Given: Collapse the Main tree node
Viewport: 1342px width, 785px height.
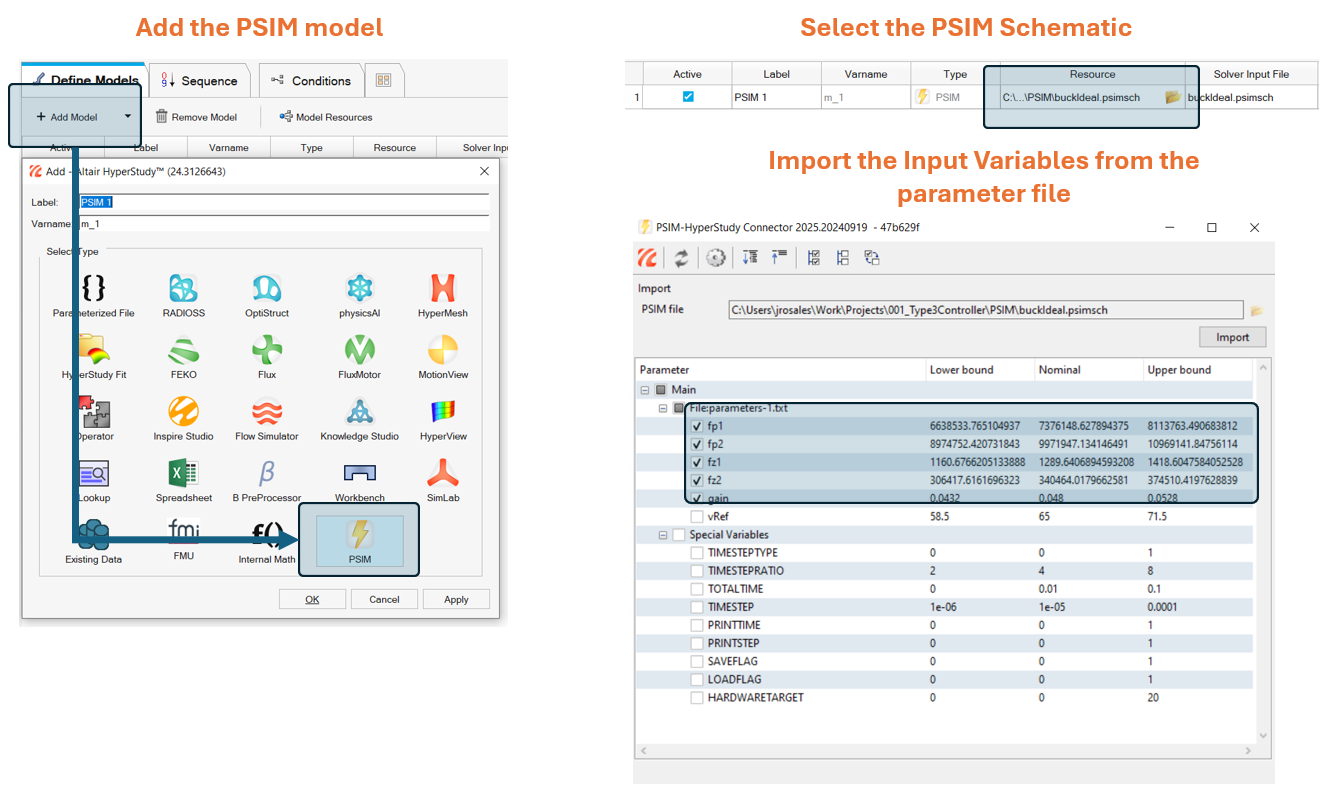Looking at the screenshot, I should tap(645, 390).
